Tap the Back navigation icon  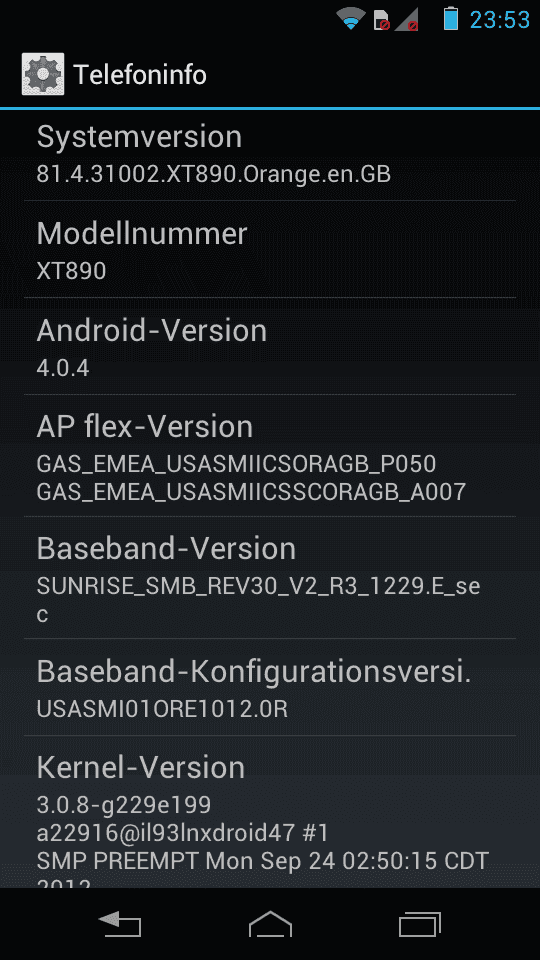(120, 924)
